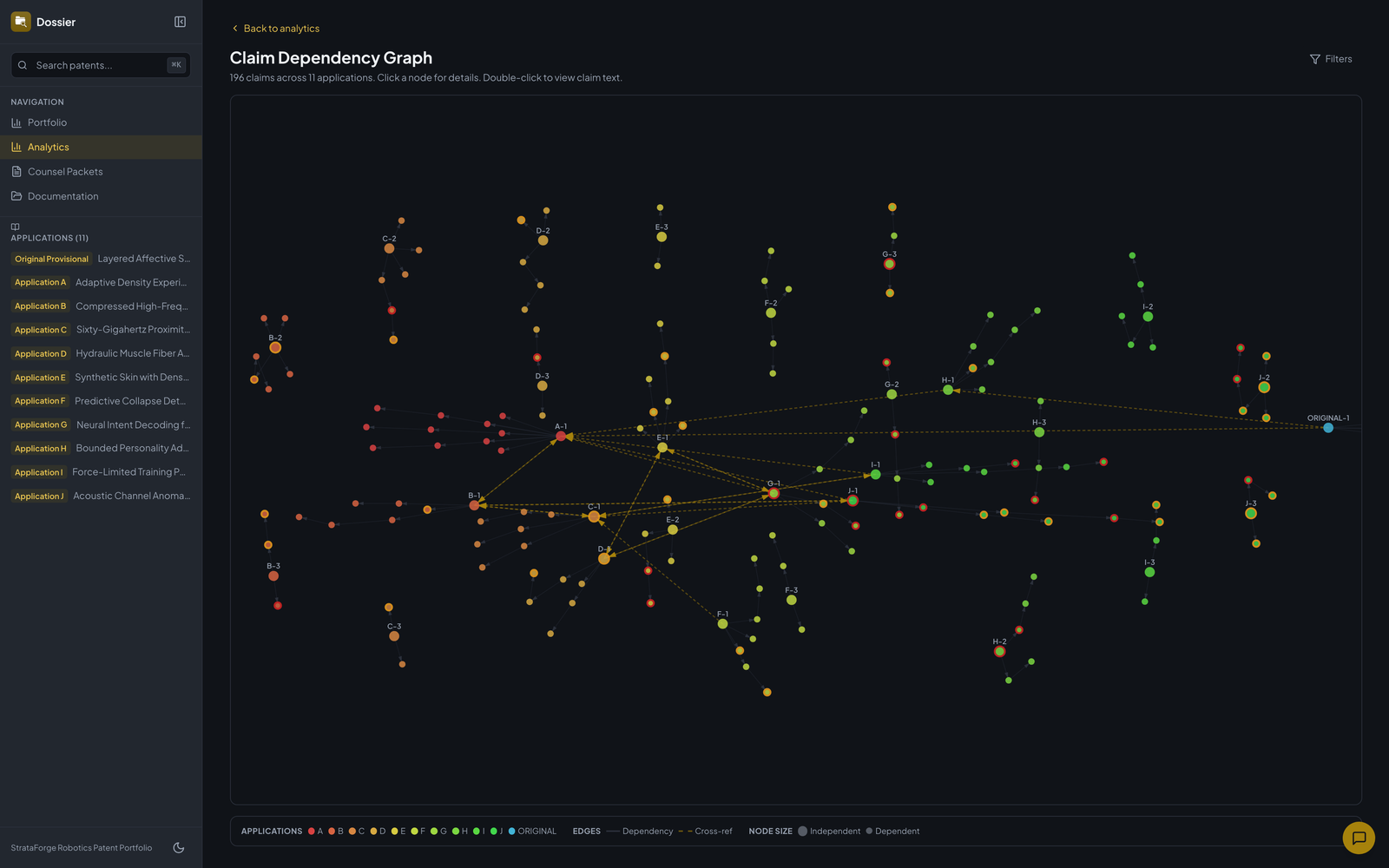Select Application C Sixty-Gigahertz row
This screenshot has width=1389, height=868.
[x=101, y=330]
